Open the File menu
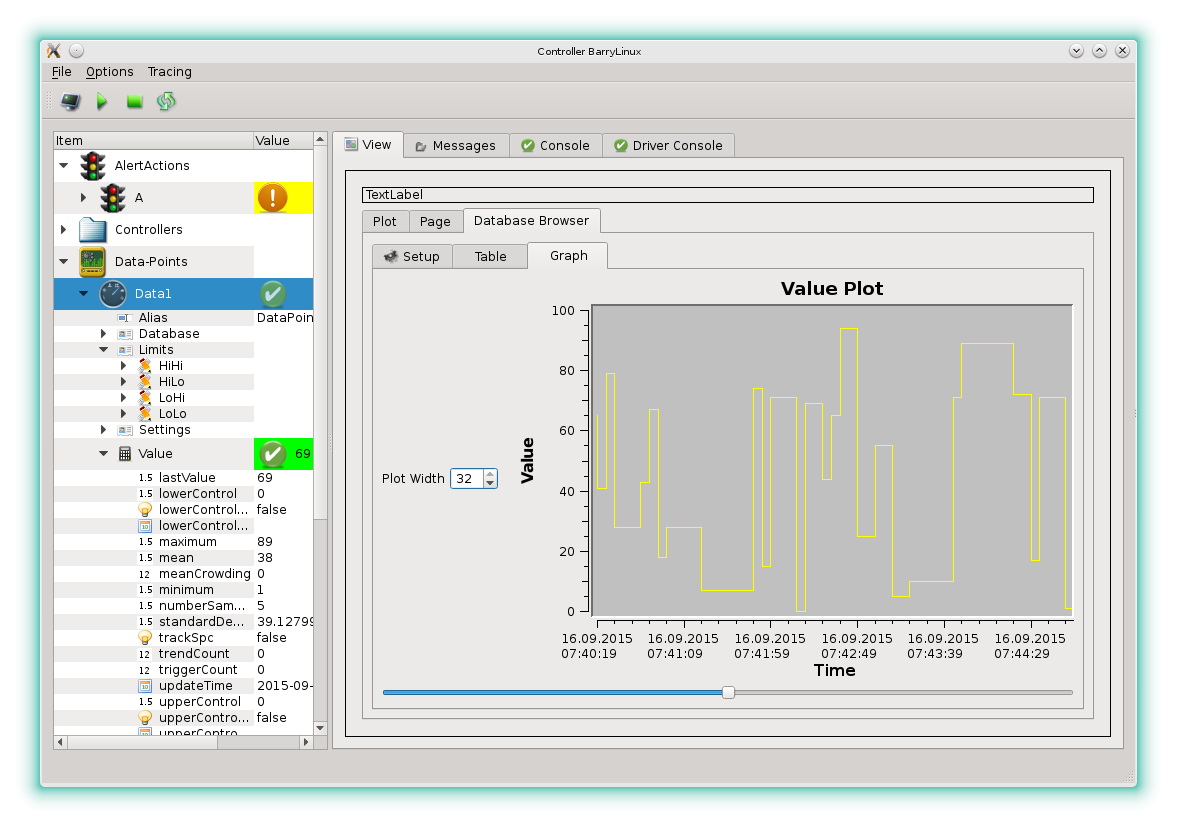 pyautogui.click(x=62, y=72)
